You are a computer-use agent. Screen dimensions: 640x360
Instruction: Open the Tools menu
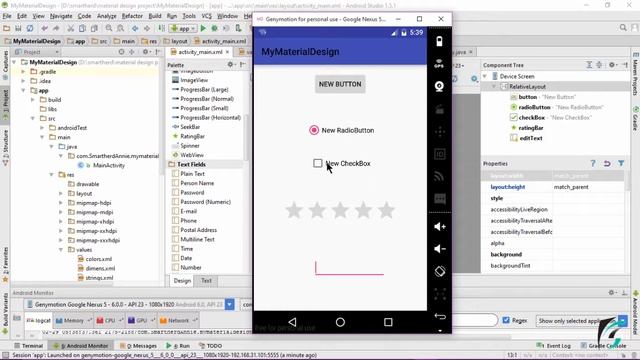[189, 16]
